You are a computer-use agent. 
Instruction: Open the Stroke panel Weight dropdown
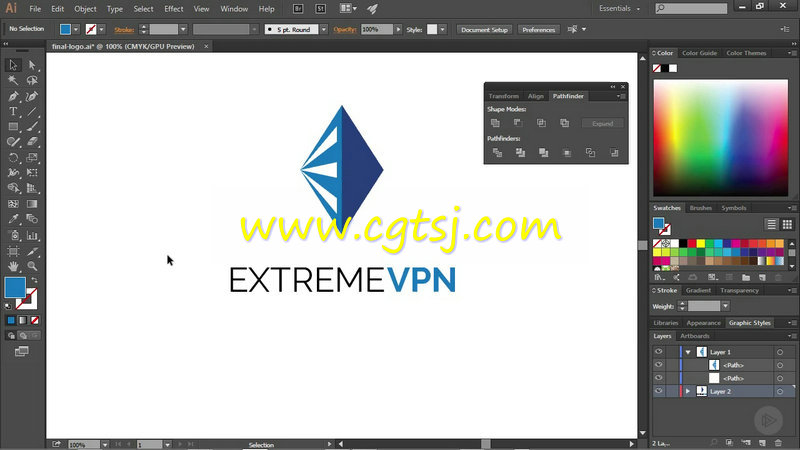(725, 306)
